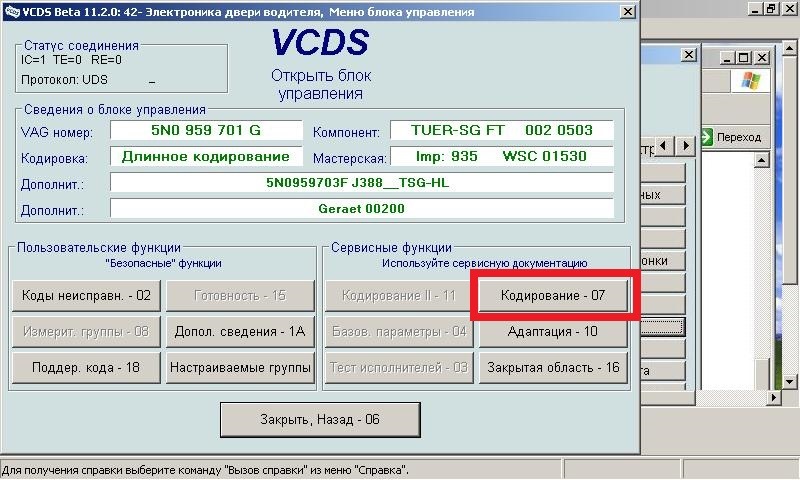Open Поддер. кода - 18
Viewport: 800px width, 480px height.
click(x=86, y=367)
